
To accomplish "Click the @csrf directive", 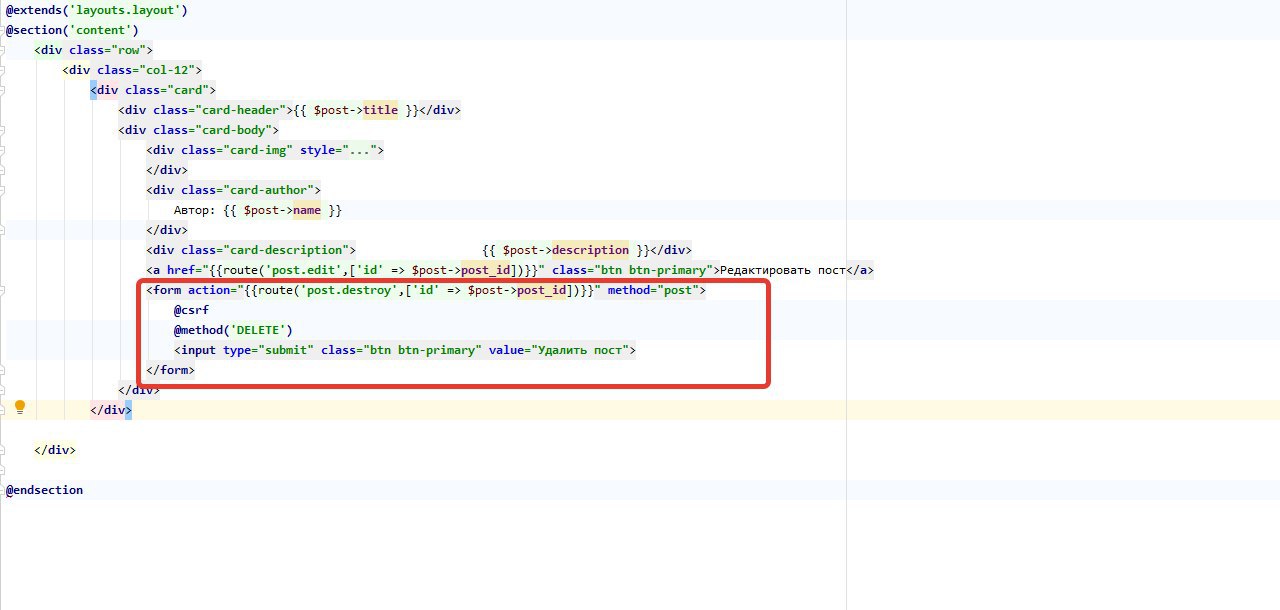I will 192,310.
